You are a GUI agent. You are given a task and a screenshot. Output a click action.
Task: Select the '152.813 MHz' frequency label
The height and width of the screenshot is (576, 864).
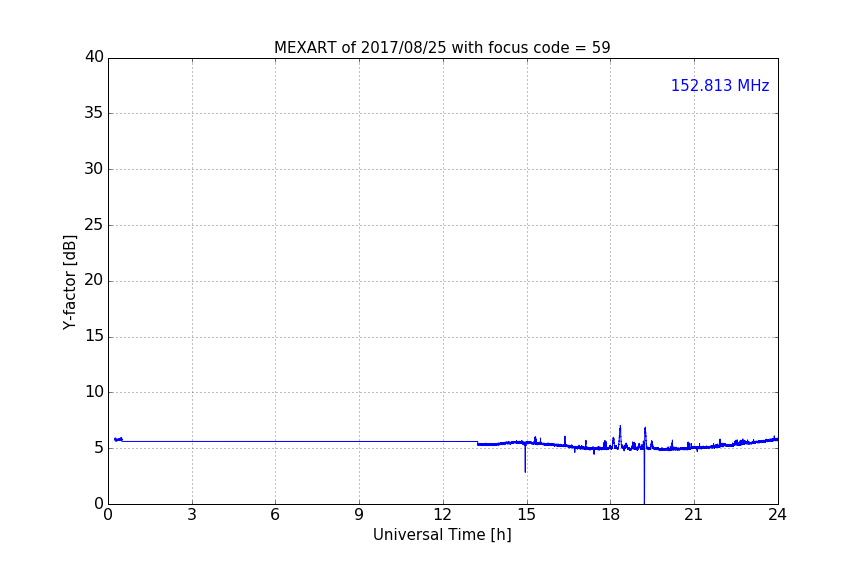[720, 85]
